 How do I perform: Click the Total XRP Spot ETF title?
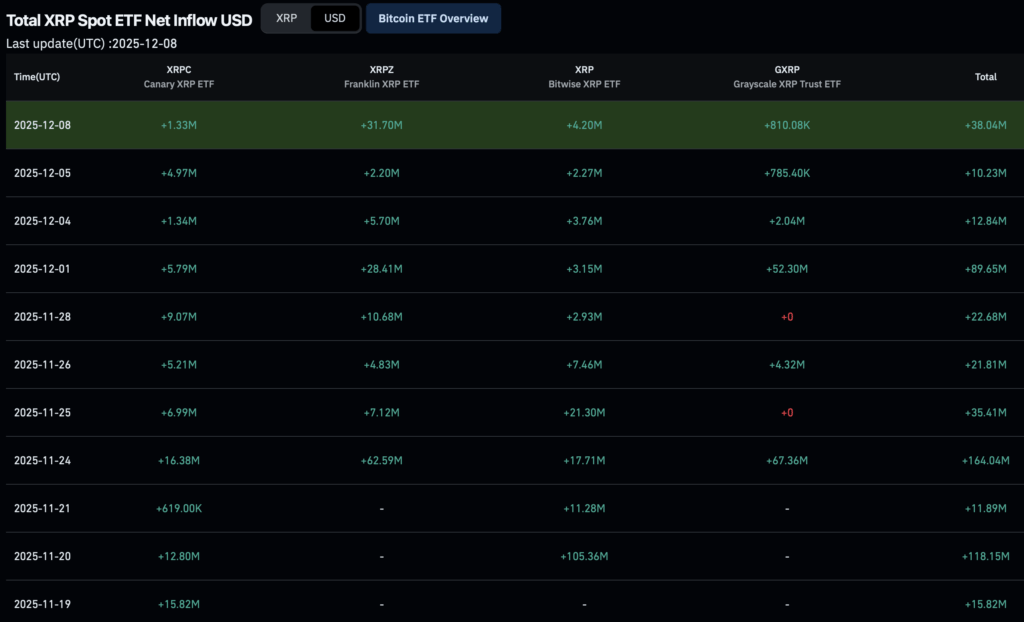click(128, 18)
